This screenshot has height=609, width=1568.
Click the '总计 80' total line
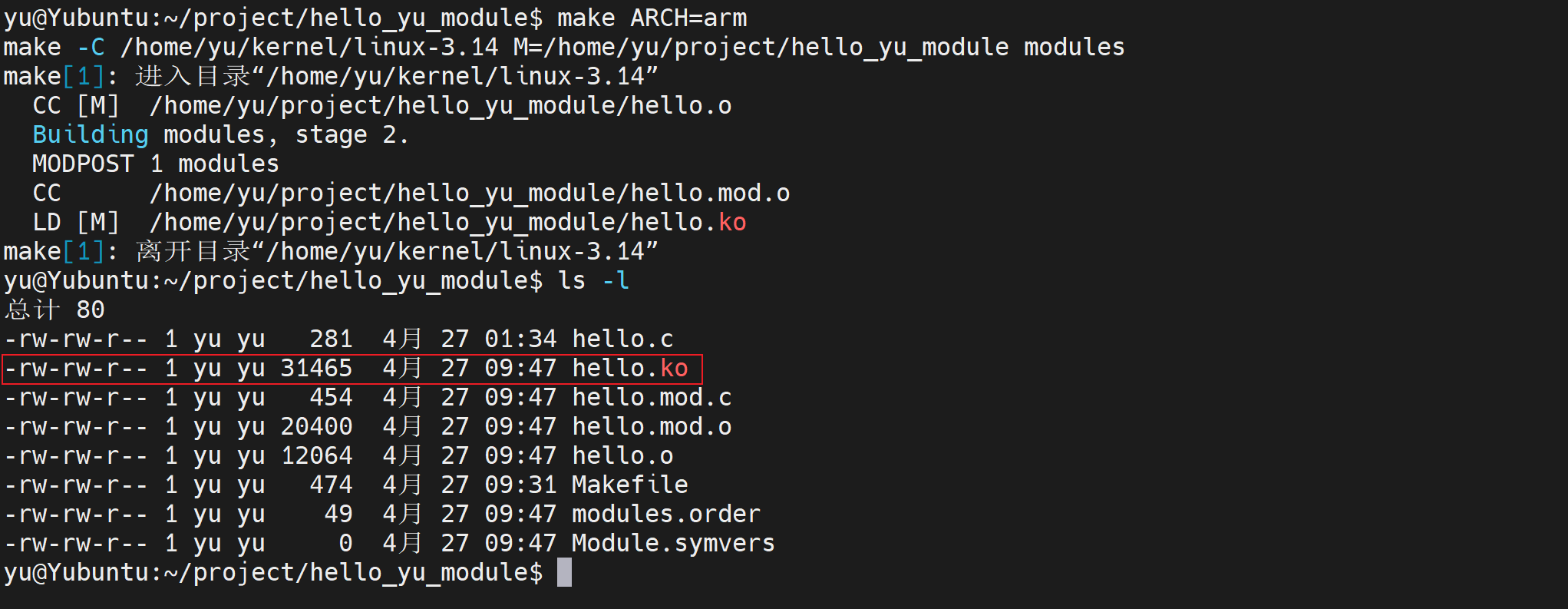tap(54, 310)
